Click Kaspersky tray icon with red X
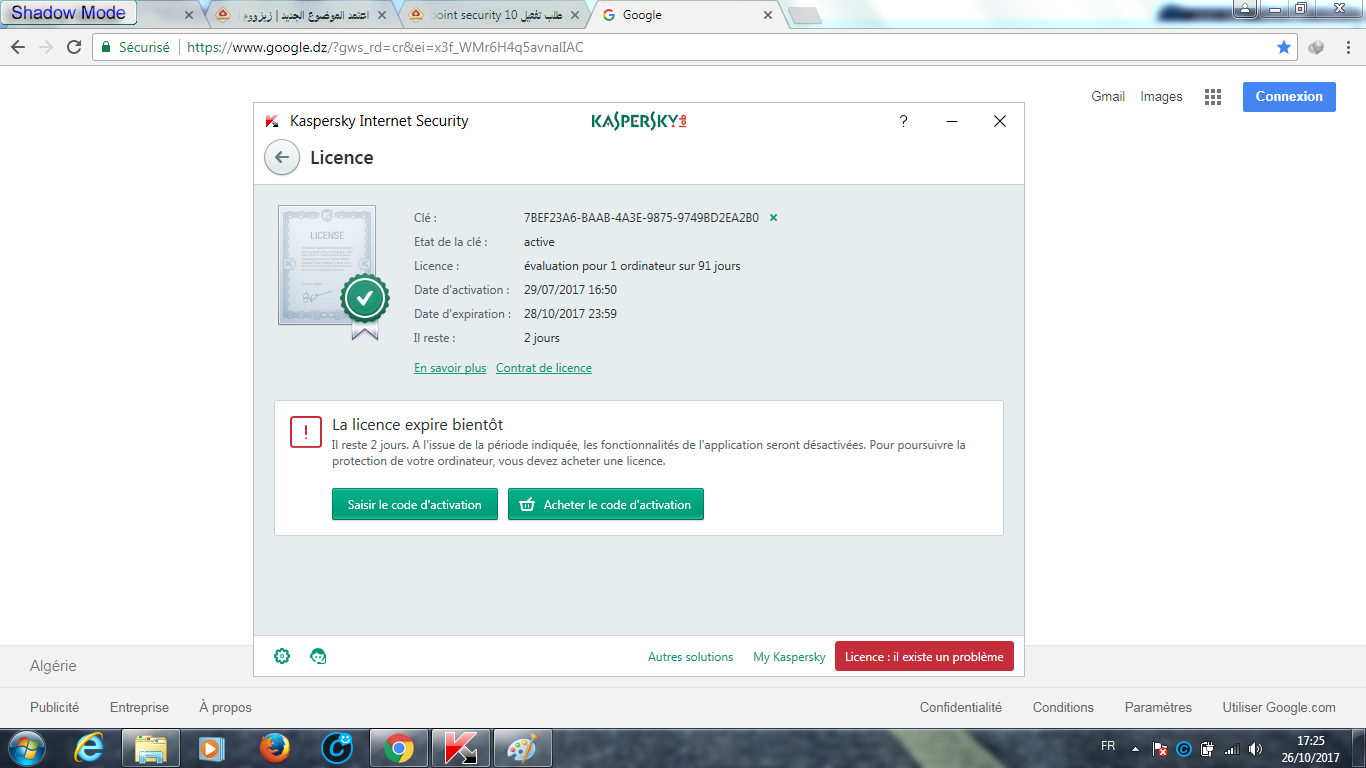Viewport: 1366px width, 768px height. 1160,748
